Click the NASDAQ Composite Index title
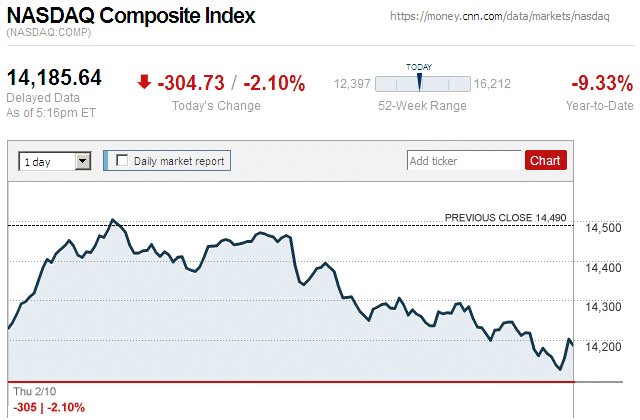This screenshot has height=420, width=640. (x=131, y=16)
